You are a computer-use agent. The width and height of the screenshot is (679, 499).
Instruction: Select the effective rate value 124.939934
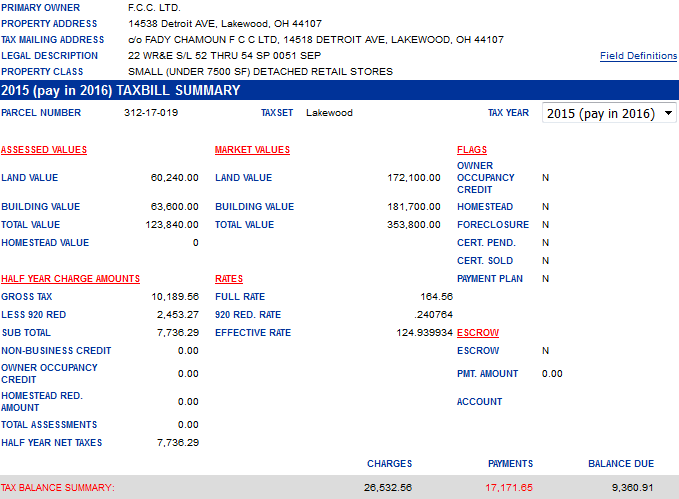pyautogui.click(x=424, y=333)
